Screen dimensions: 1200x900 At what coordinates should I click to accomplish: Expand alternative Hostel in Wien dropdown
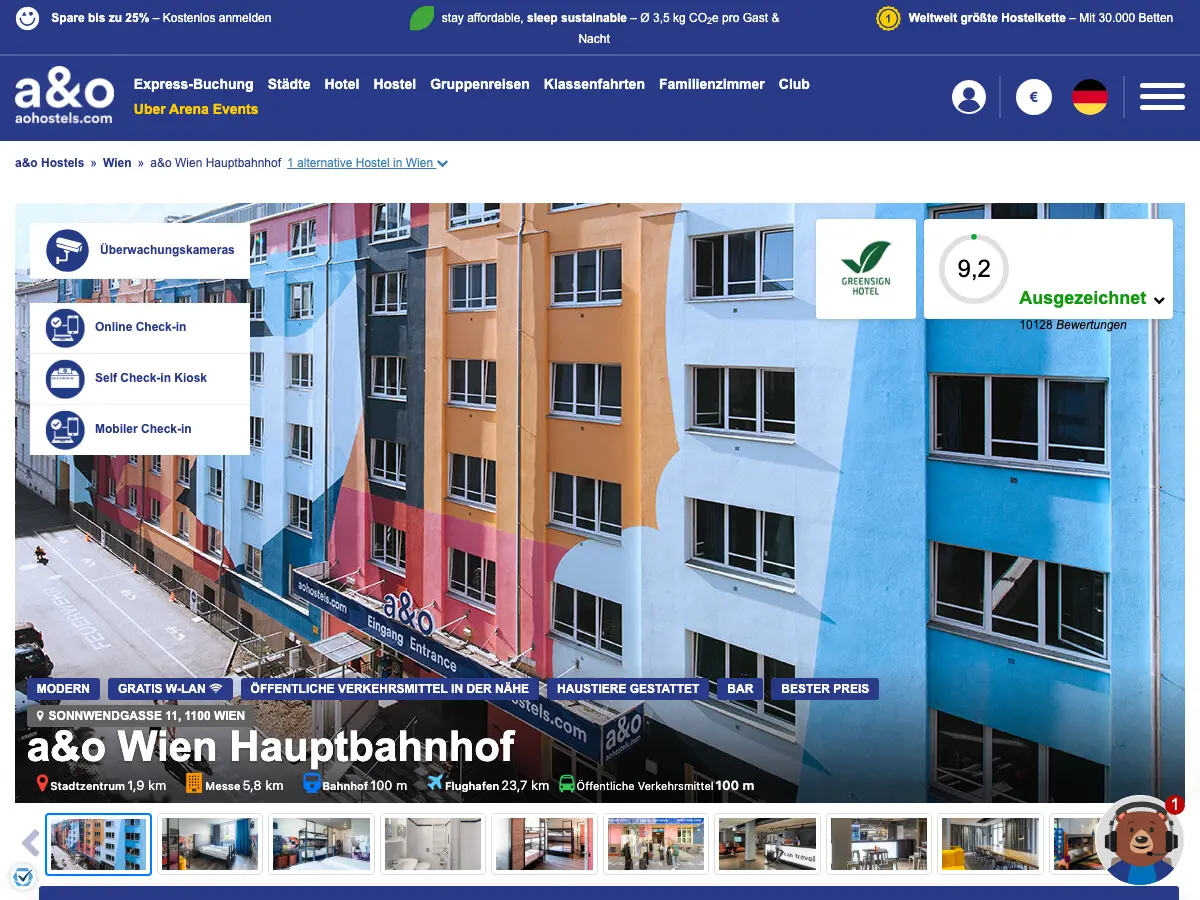tap(367, 163)
